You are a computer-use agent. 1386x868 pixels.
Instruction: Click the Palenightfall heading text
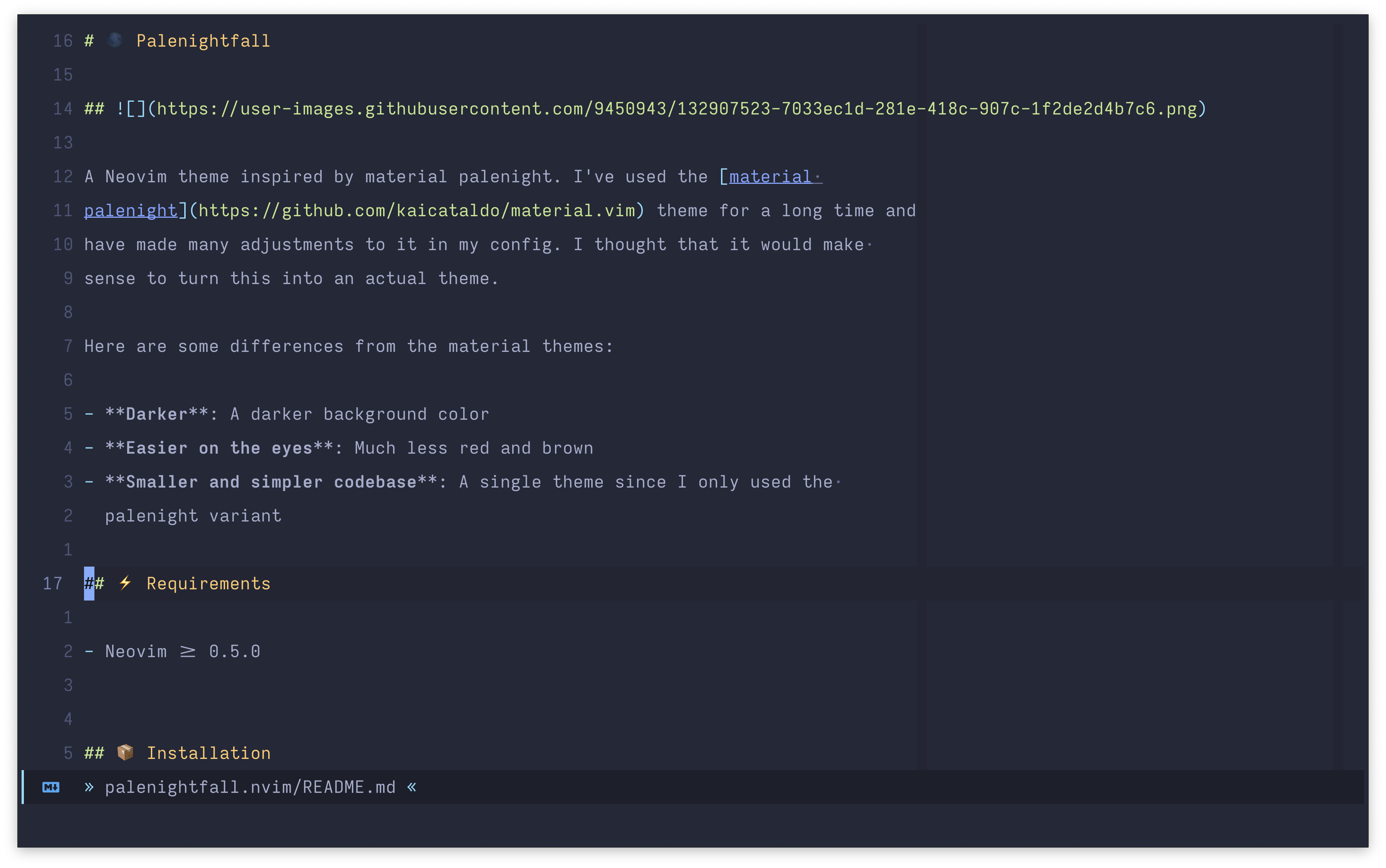[x=203, y=41]
